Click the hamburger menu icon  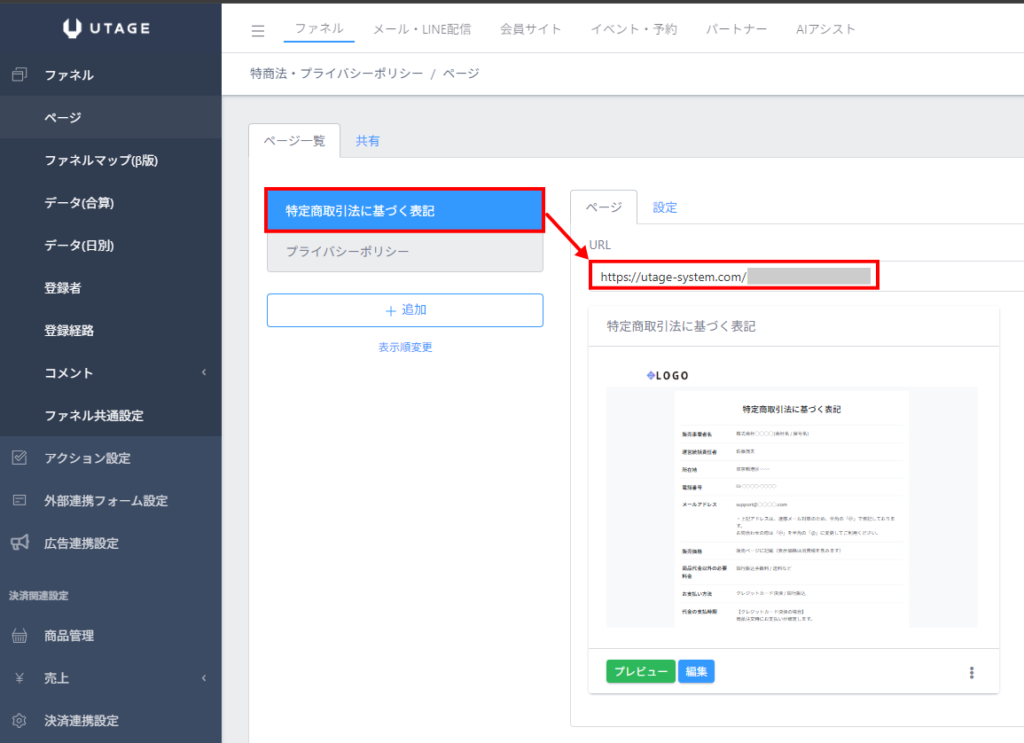point(258,30)
